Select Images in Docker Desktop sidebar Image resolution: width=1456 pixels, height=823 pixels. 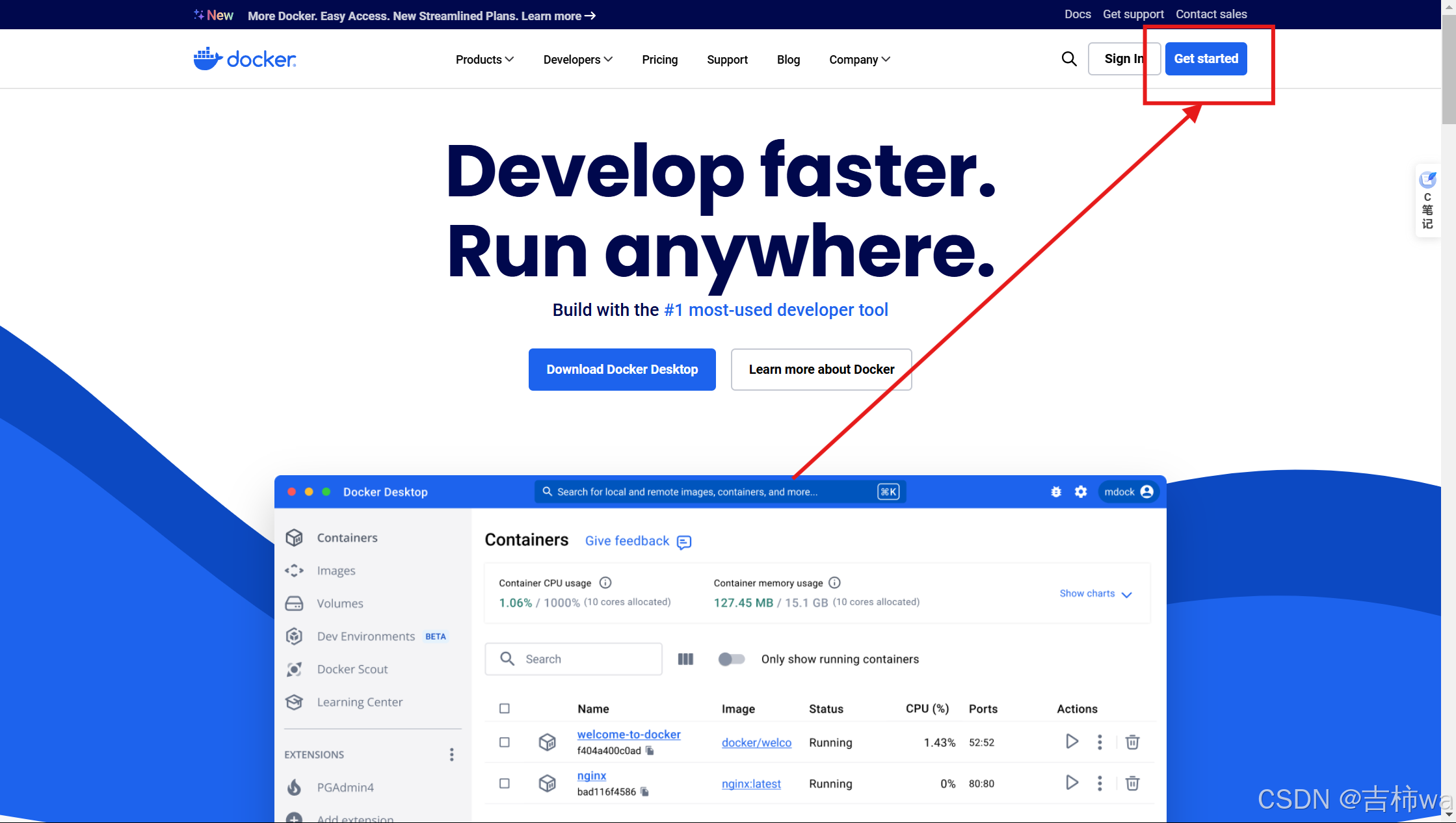tap(336, 571)
